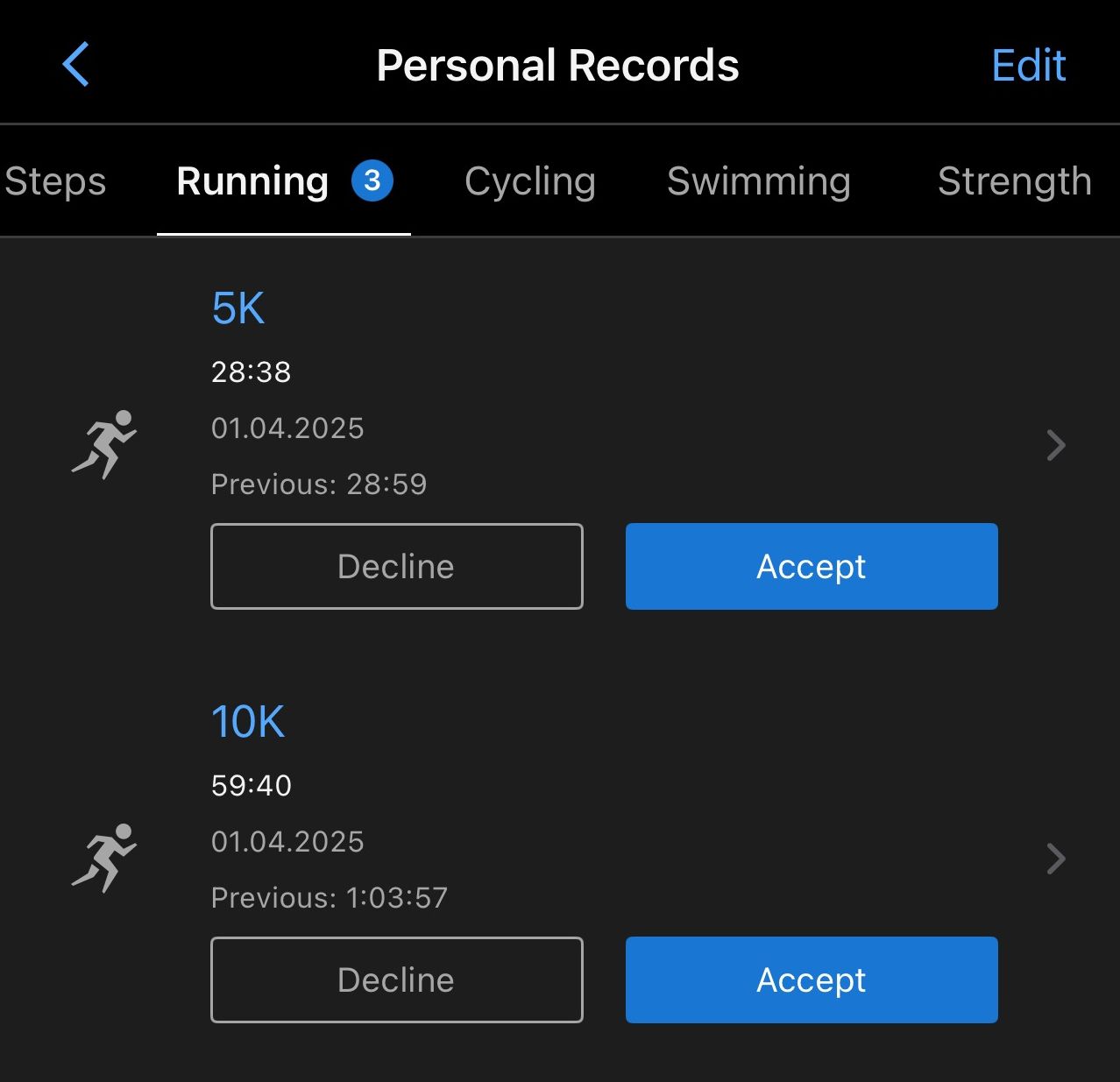1120x1082 pixels.
Task: Switch to the Cycling tab
Action: [530, 181]
